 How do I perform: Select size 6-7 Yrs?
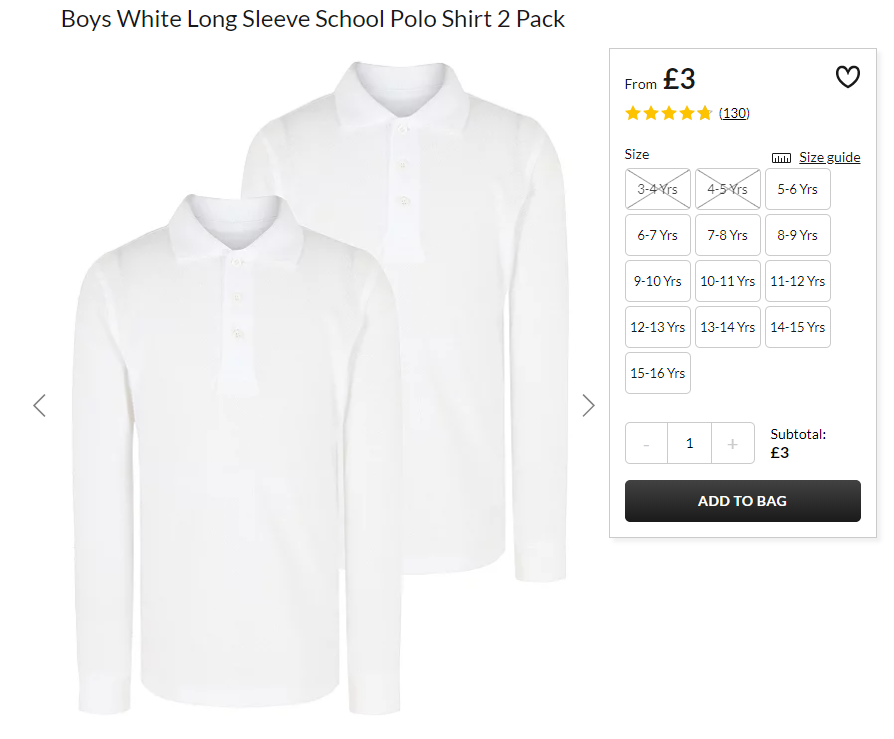point(658,235)
